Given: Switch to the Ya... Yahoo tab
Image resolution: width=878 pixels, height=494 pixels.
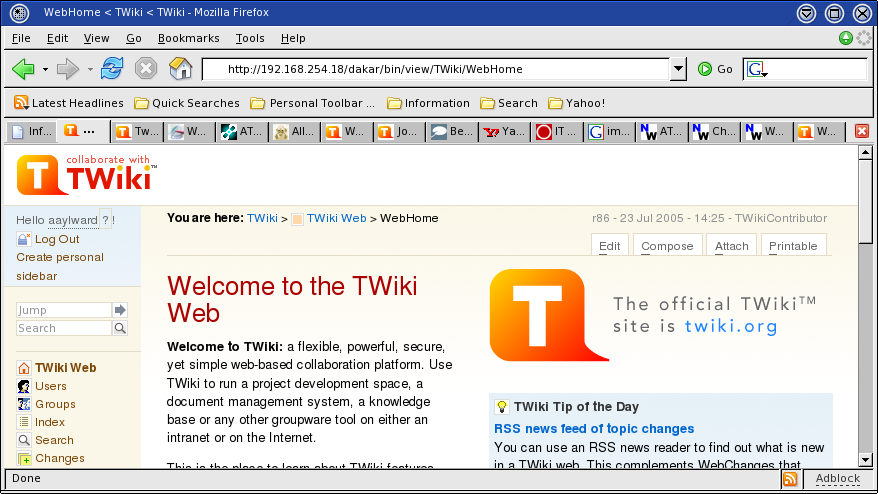Looking at the screenshot, I should pos(505,132).
